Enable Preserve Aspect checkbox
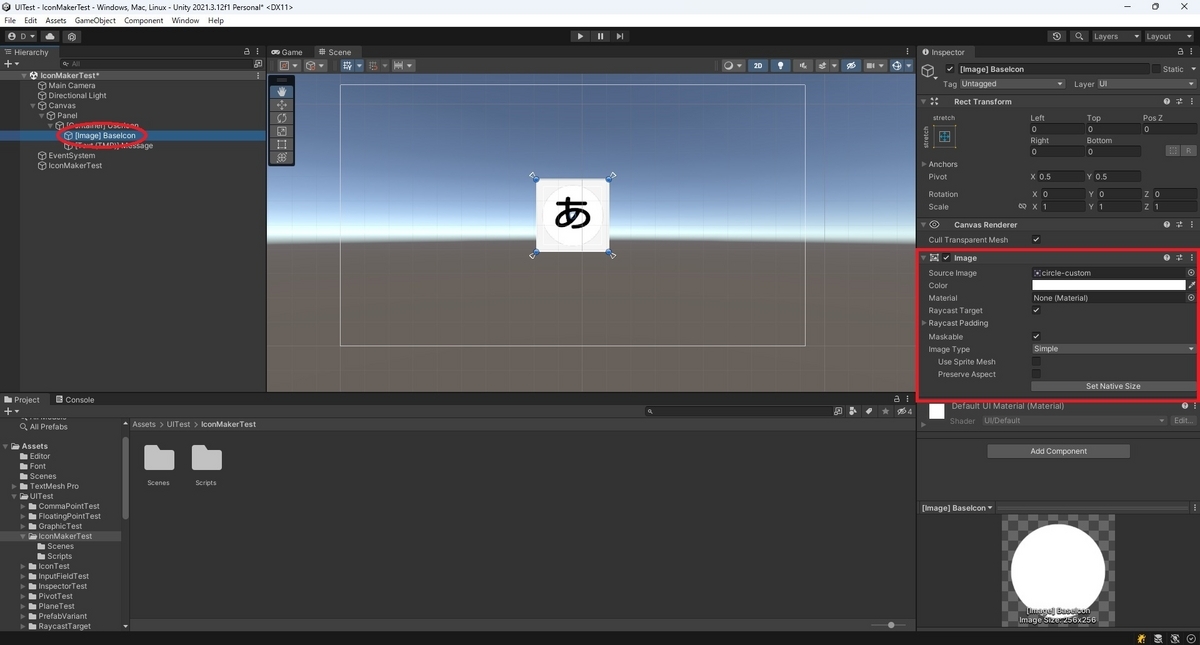 1036,374
